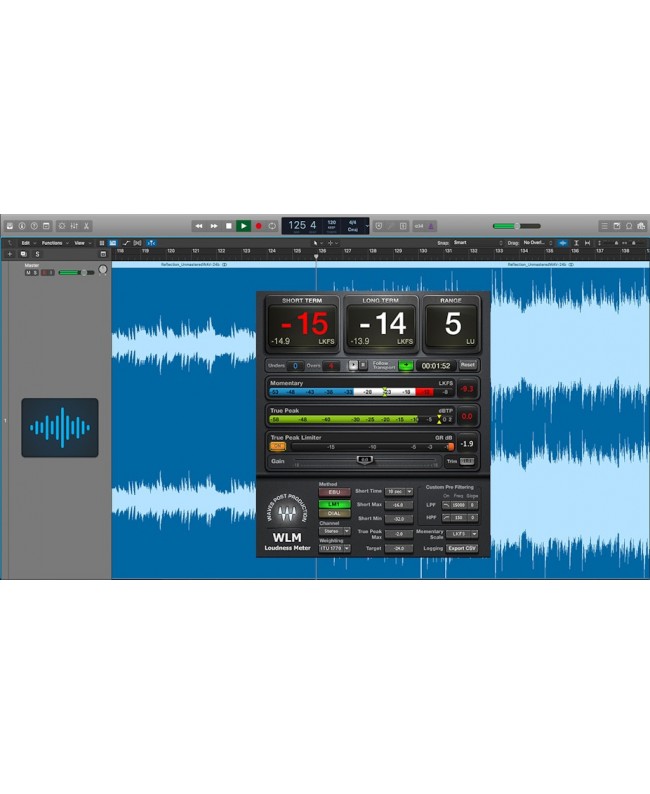The width and height of the screenshot is (650, 794).
Task: Open the Editors scissors icon
Action: click(86, 226)
